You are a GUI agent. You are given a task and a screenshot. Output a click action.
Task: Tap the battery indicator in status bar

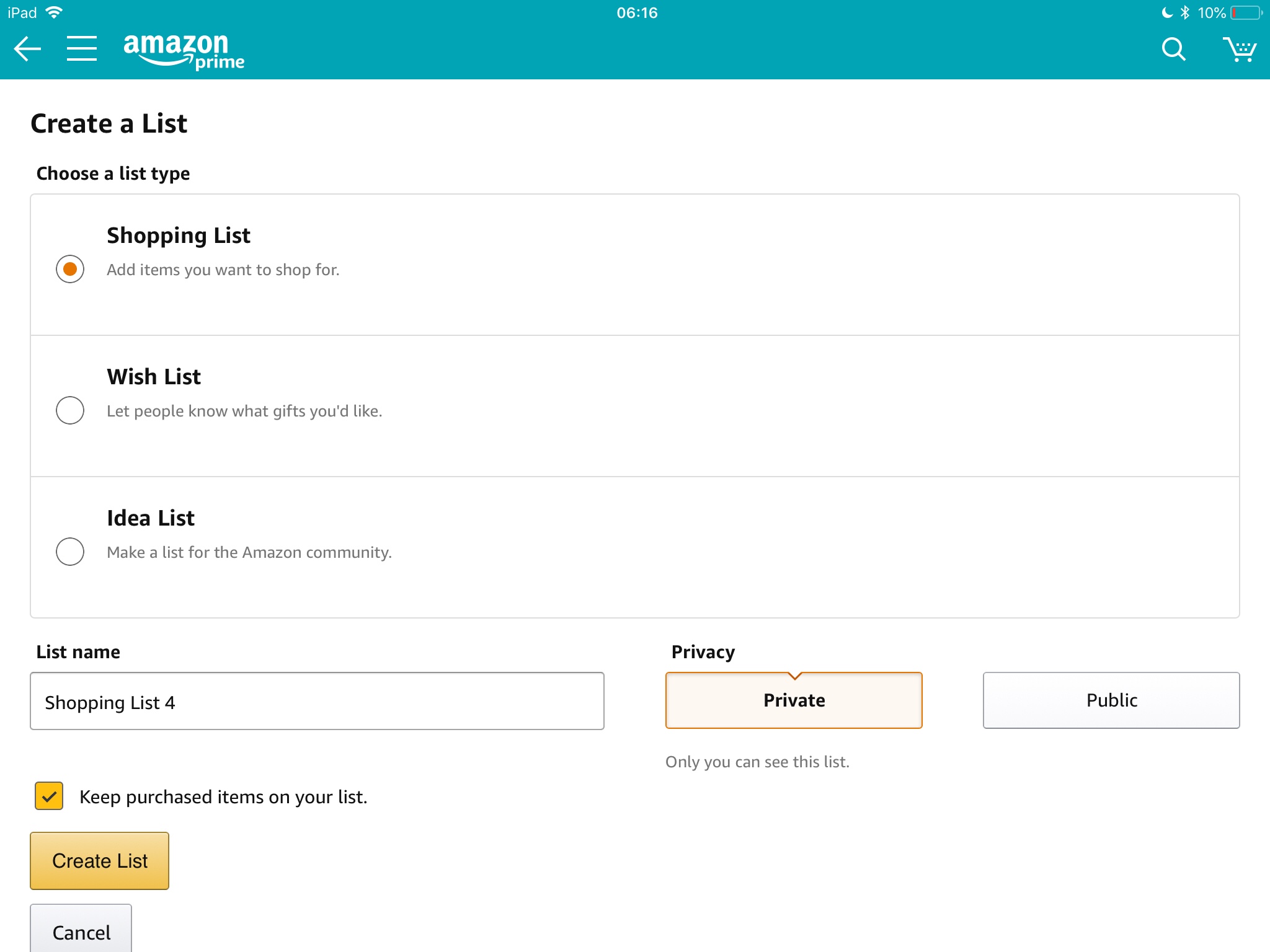tap(1246, 13)
